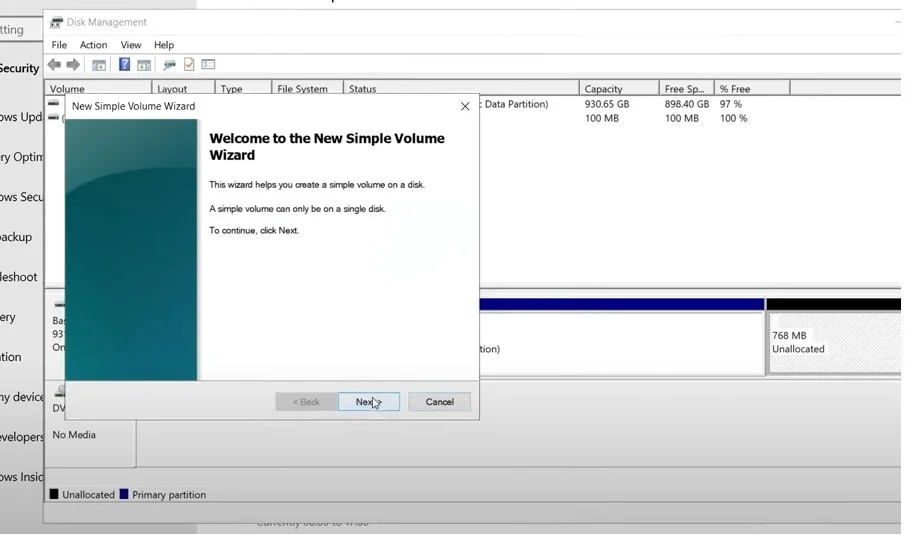This screenshot has width=909, height=547.
Task: Click the second volume row's drive icon
Action: point(53,117)
